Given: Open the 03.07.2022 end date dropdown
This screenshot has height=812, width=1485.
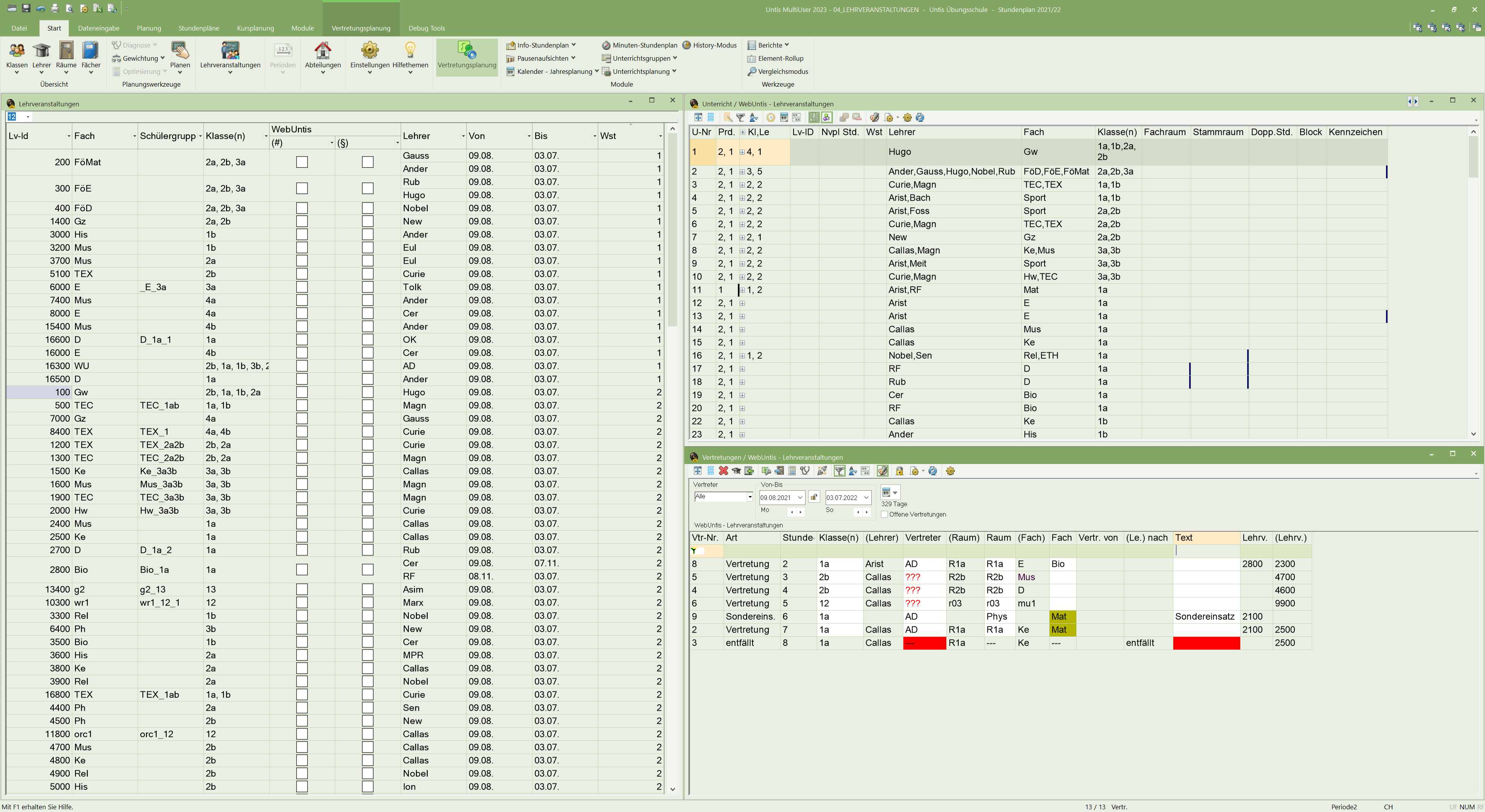Looking at the screenshot, I should (866, 497).
